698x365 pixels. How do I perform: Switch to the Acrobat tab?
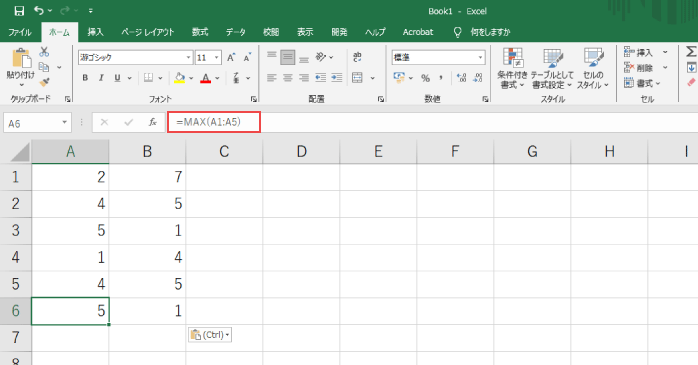click(418, 32)
